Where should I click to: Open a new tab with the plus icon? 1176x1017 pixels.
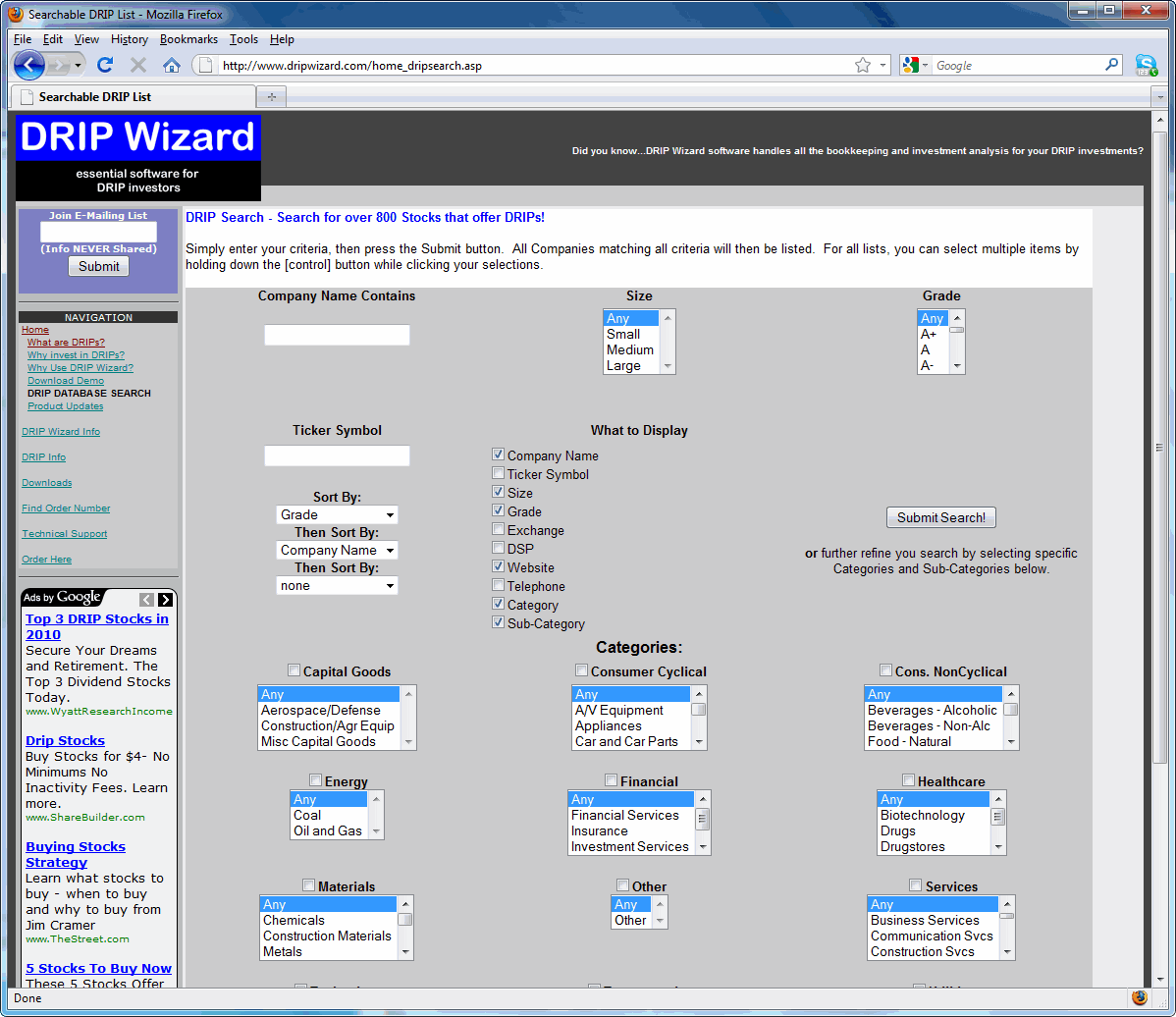pyautogui.click(x=271, y=97)
